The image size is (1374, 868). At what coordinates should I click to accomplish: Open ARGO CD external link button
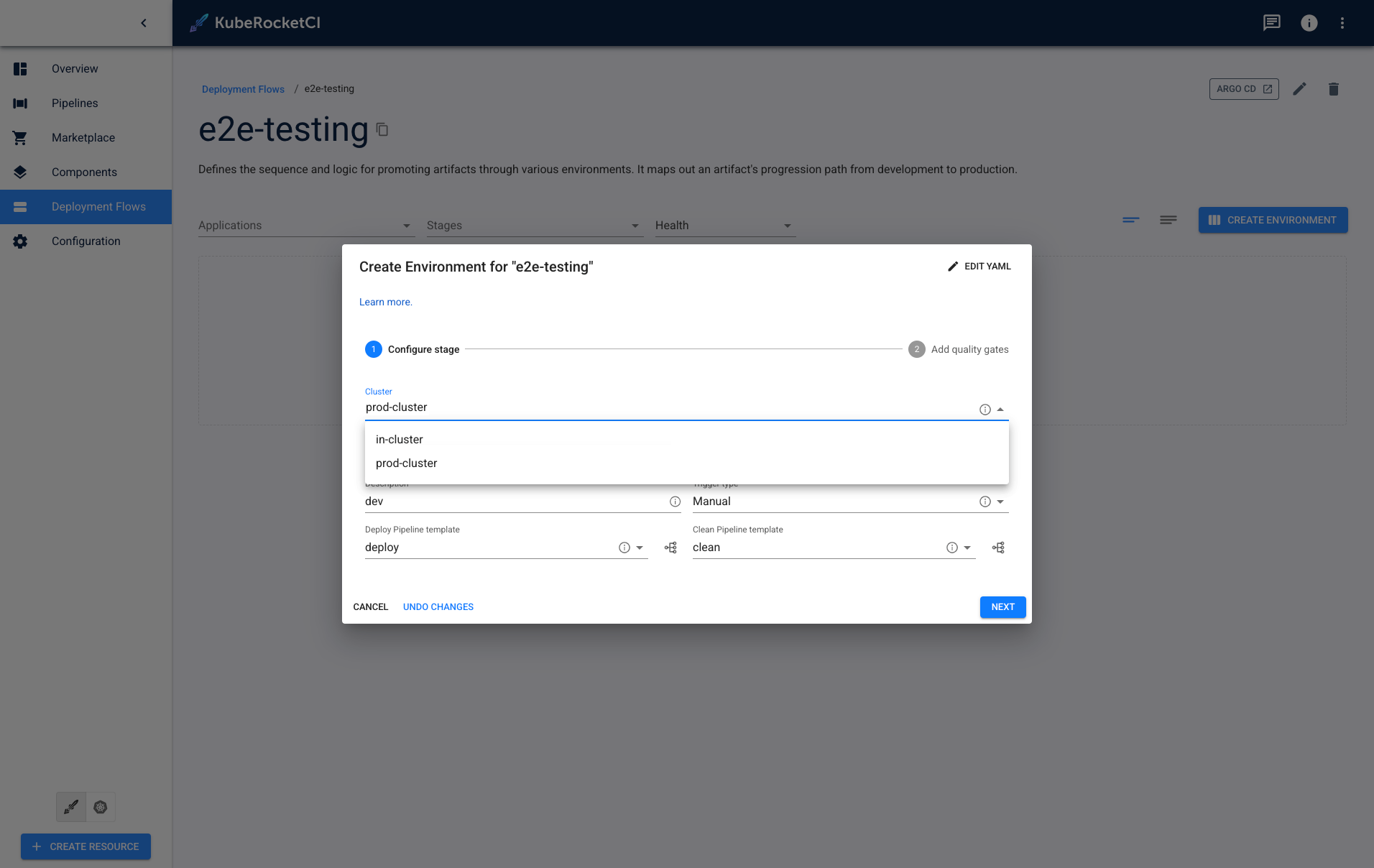click(x=1244, y=89)
